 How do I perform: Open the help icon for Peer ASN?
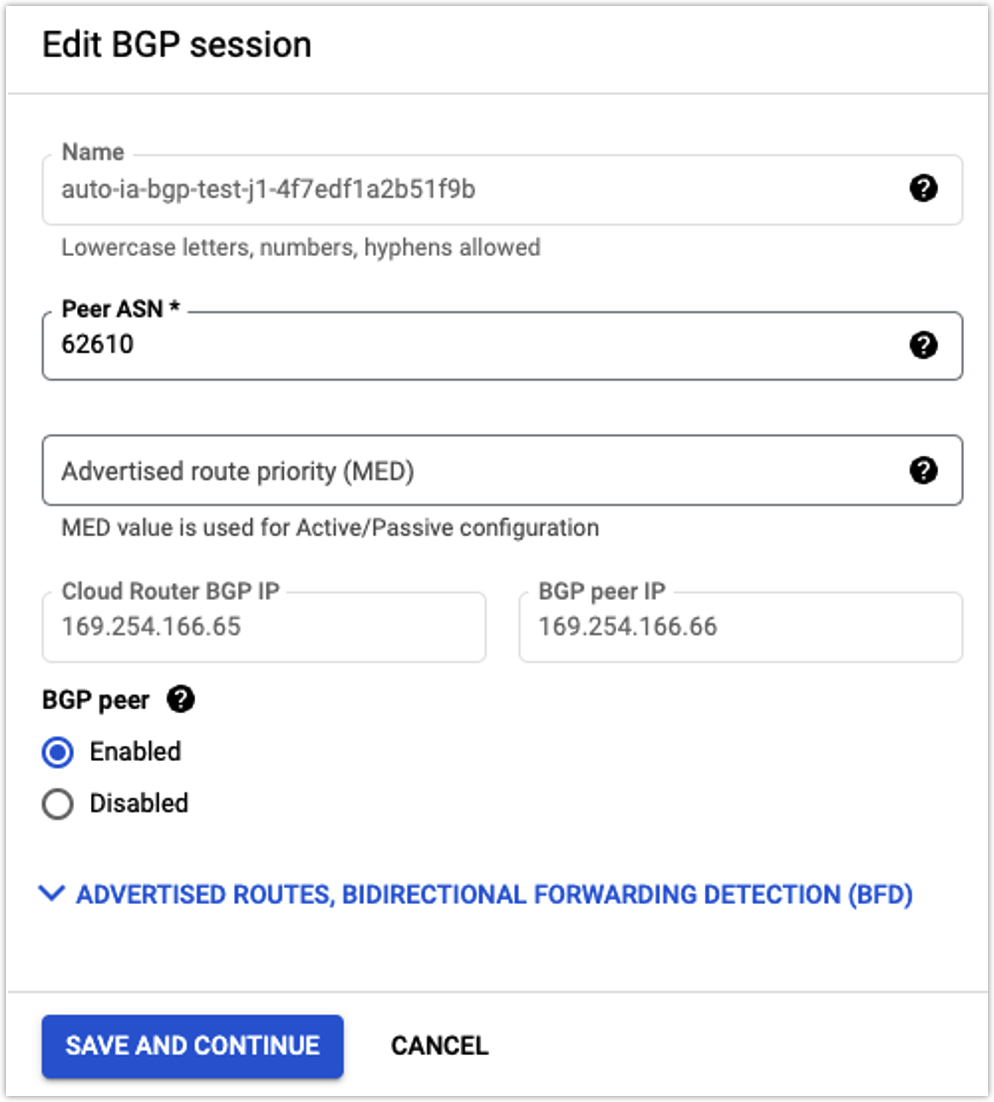click(x=923, y=344)
